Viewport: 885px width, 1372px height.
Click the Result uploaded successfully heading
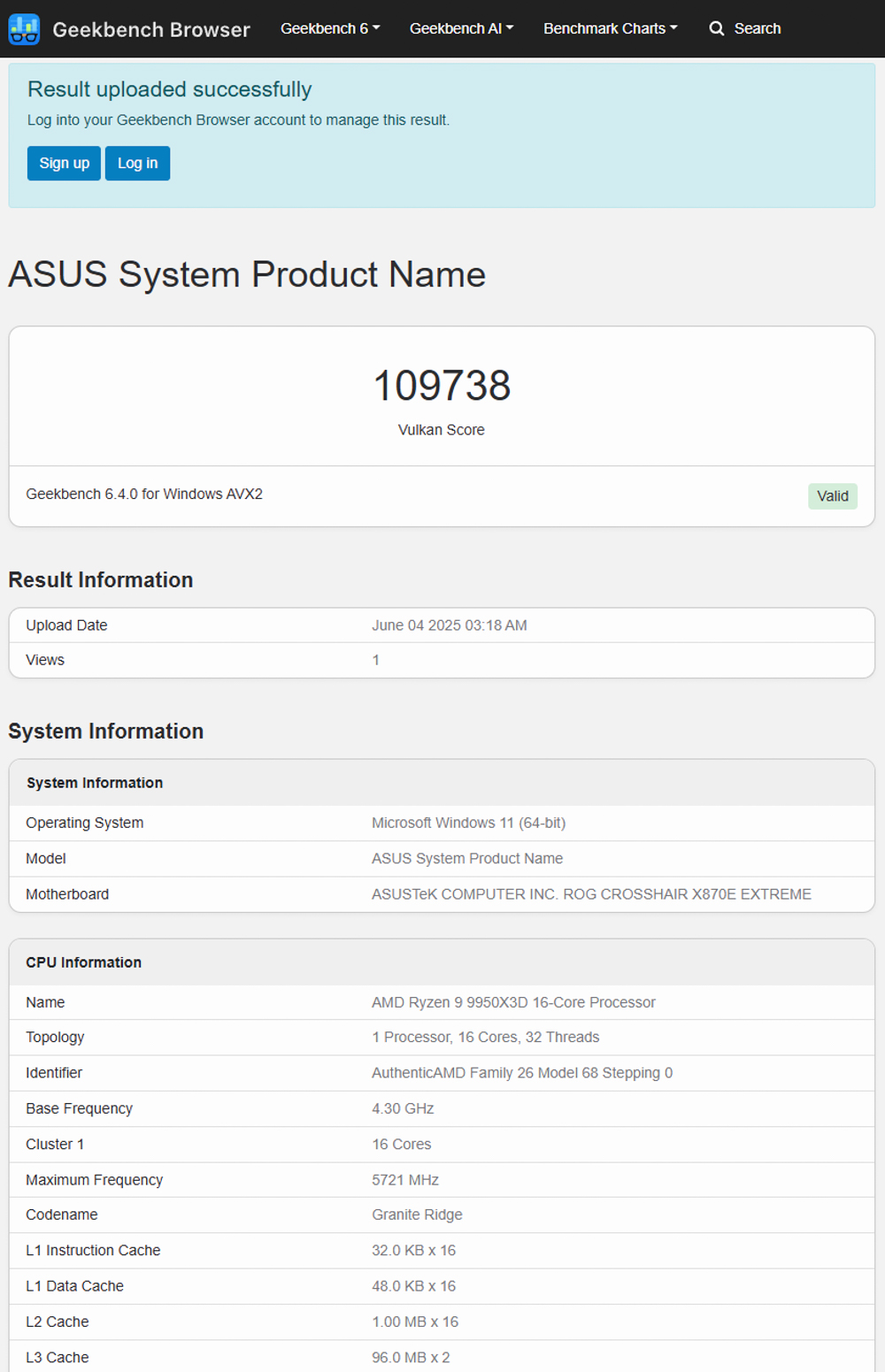coord(169,89)
